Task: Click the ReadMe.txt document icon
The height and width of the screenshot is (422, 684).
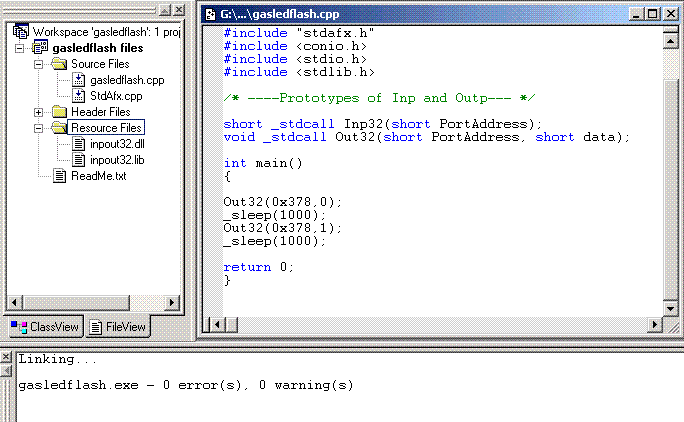Action: (x=59, y=176)
